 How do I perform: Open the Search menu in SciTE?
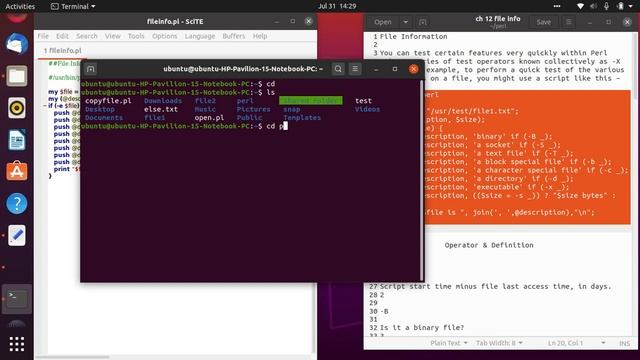[87, 36]
